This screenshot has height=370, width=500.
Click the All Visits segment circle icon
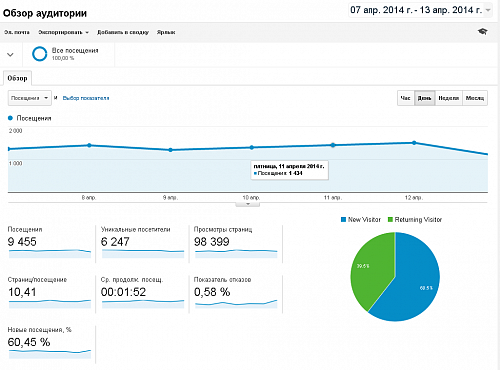[x=39, y=54]
